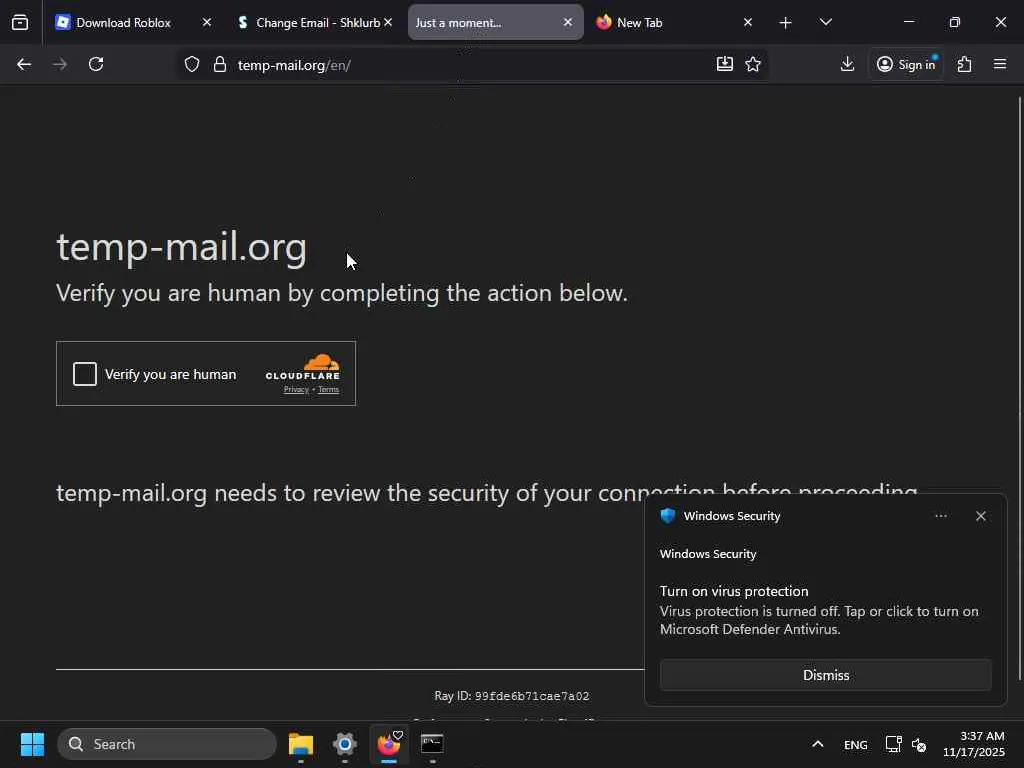Go back one page
The width and height of the screenshot is (1024, 768).
[x=24, y=64]
